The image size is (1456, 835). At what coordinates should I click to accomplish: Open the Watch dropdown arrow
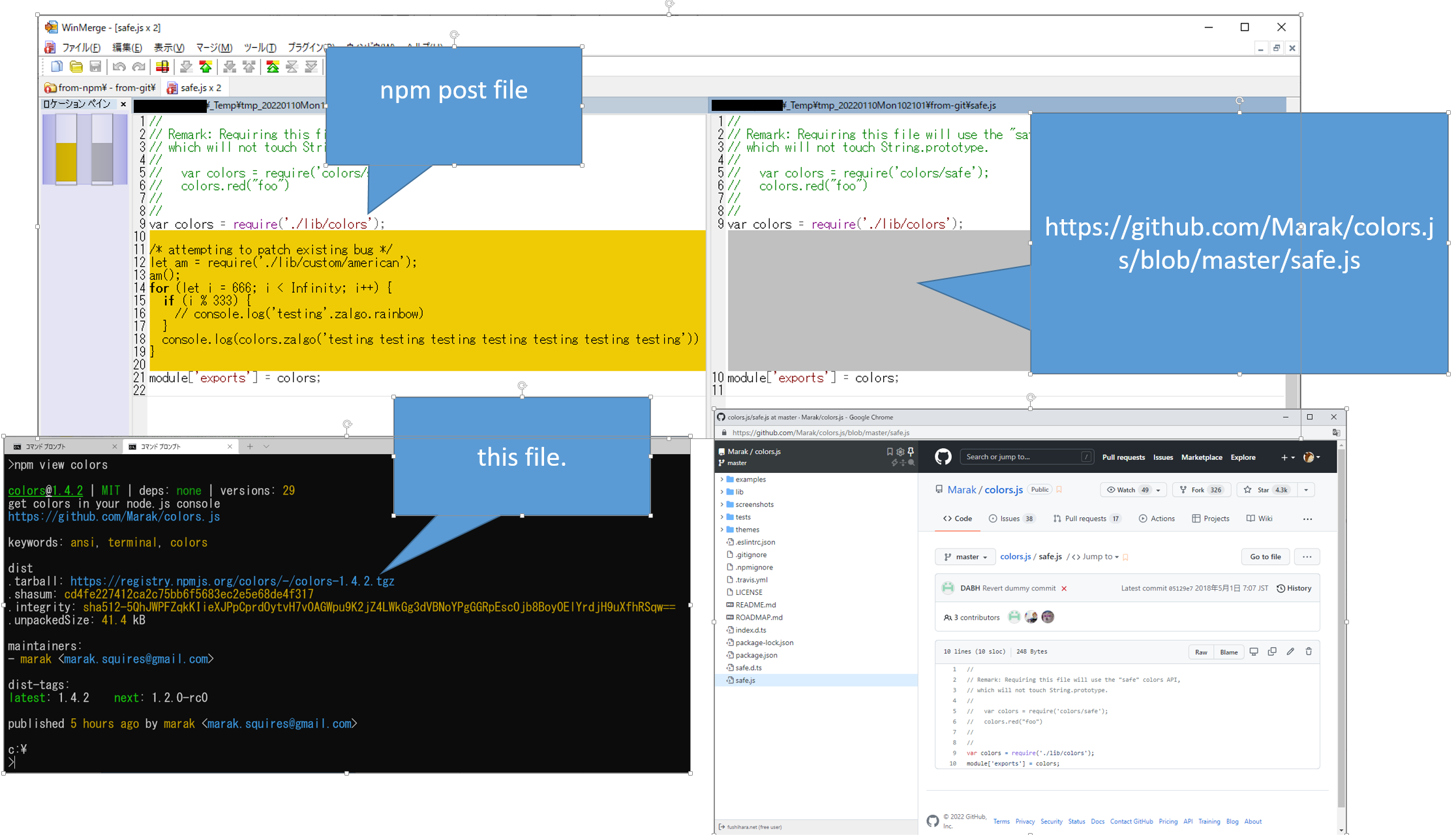[x=1159, y=490]
